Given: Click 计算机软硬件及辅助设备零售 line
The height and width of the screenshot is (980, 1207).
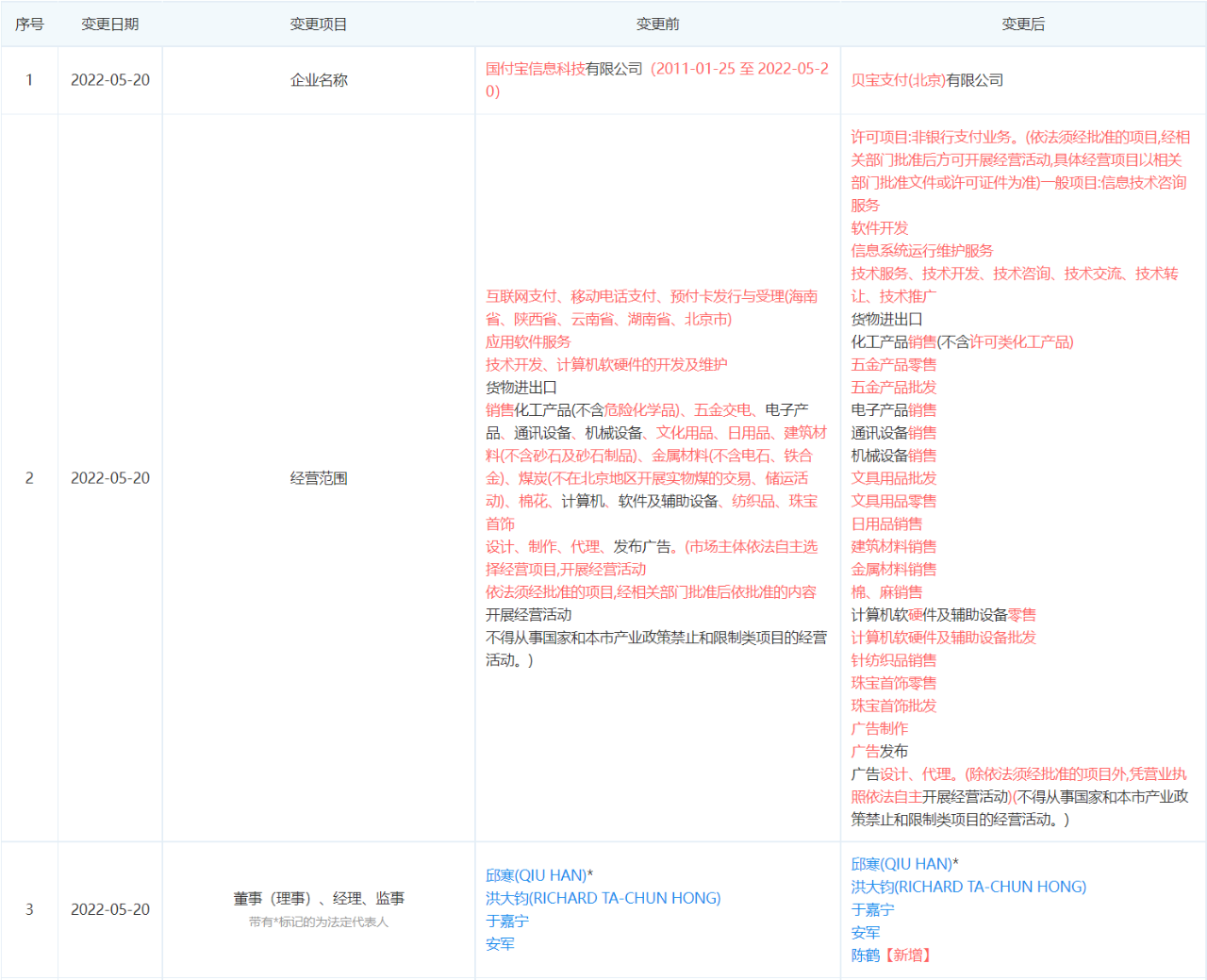Looking at the screenshot, I should click(x=943, y=614).
